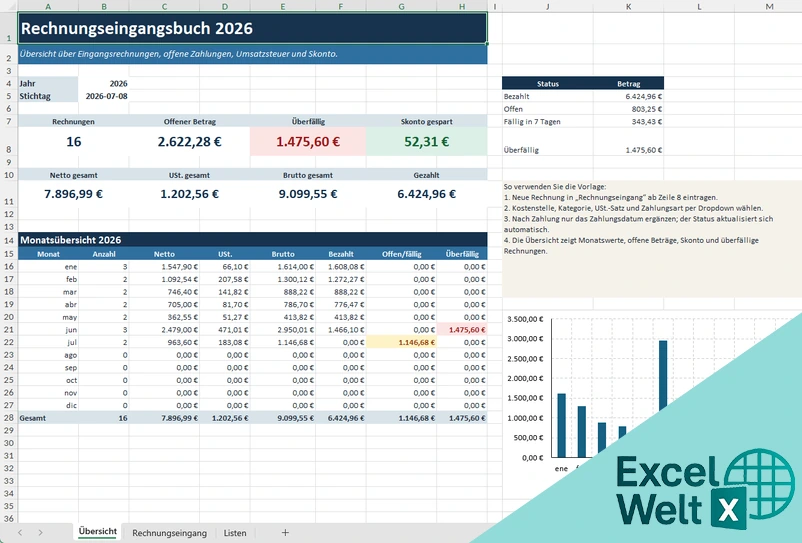Open the Listen sheet tab
The height and width of the screenshot is (543, 802).
point(235,533)
